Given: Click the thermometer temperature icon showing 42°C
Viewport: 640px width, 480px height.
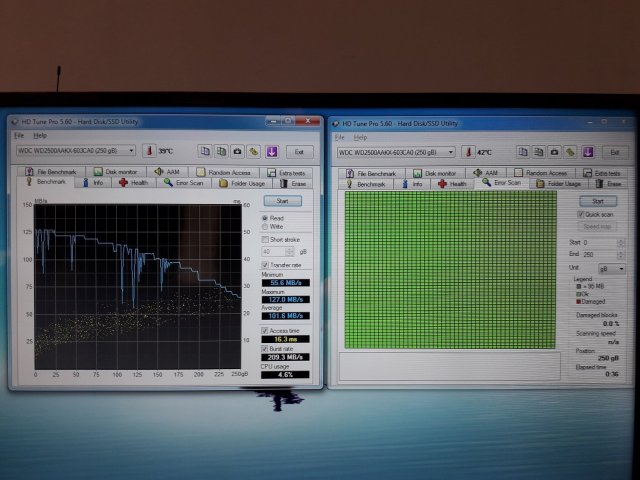Looking at the screenshot, I should click(x=471, y=152).
